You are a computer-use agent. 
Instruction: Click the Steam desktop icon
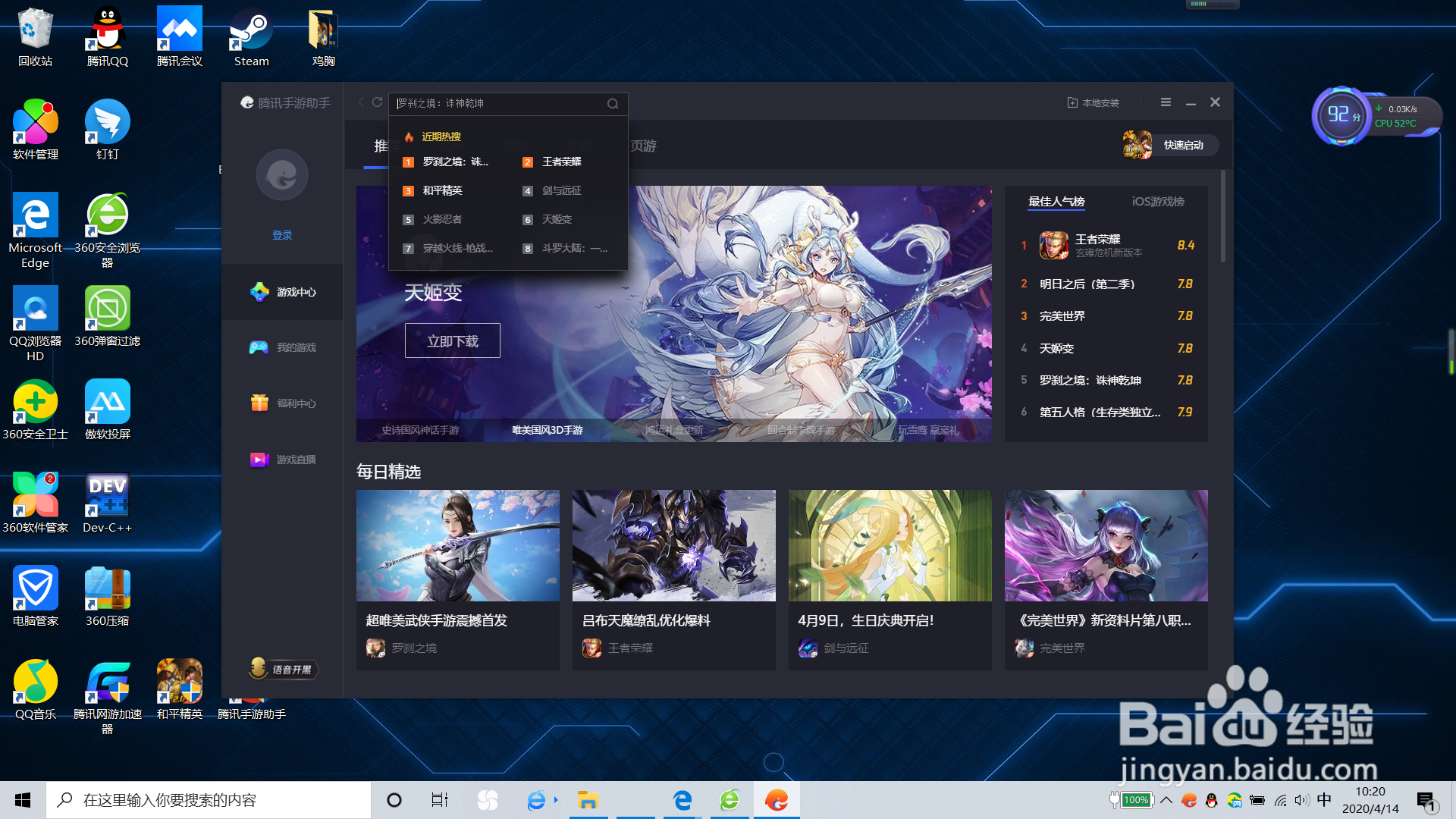[252, 36]
